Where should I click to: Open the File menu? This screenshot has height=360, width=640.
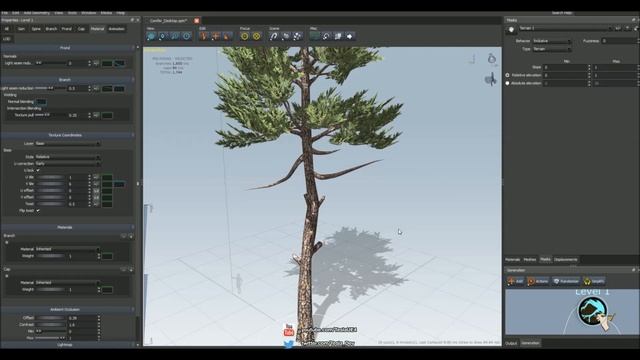coord(4,13)
